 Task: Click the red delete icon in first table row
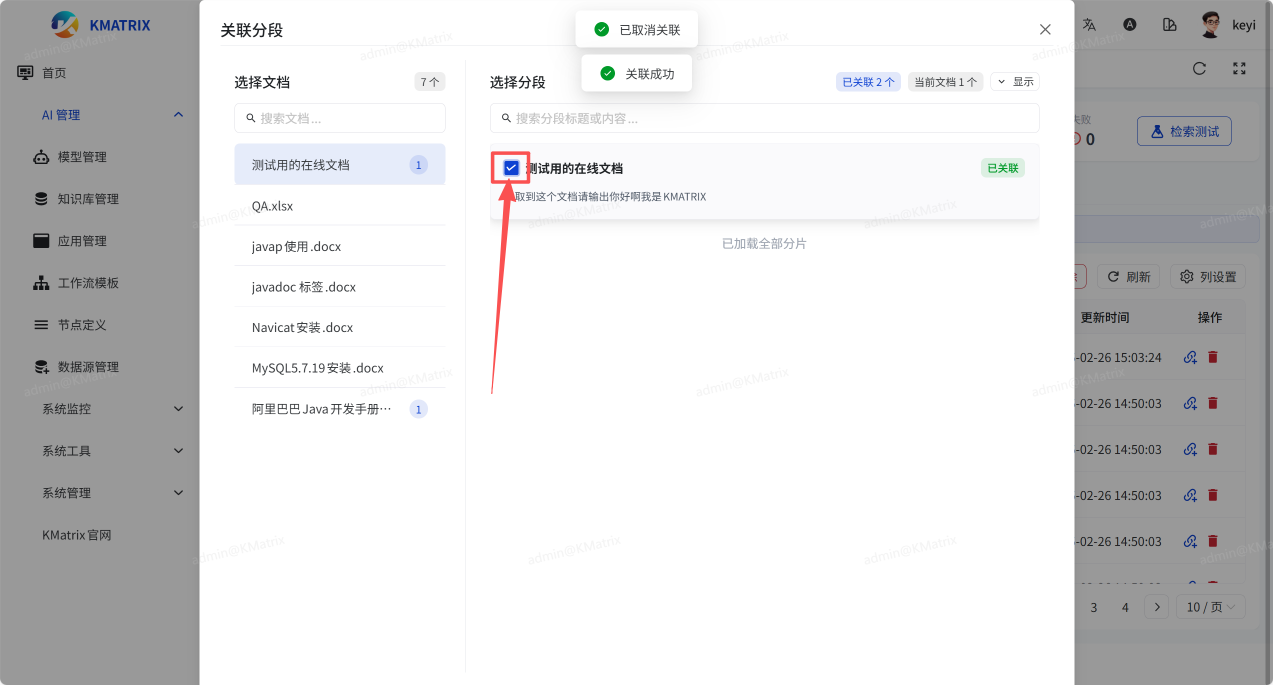[x=1213, y=357]
